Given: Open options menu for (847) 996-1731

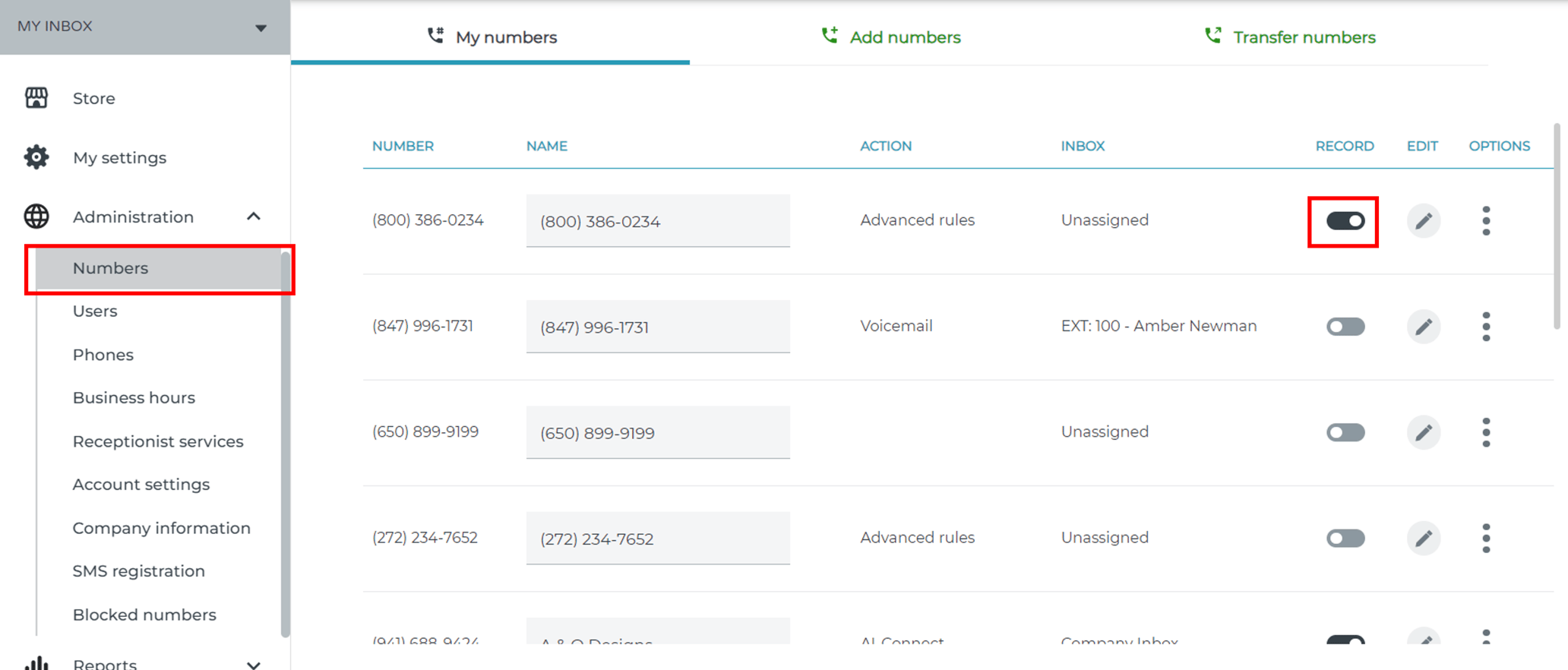Looking at the screenshot, I should [1486, 327].
